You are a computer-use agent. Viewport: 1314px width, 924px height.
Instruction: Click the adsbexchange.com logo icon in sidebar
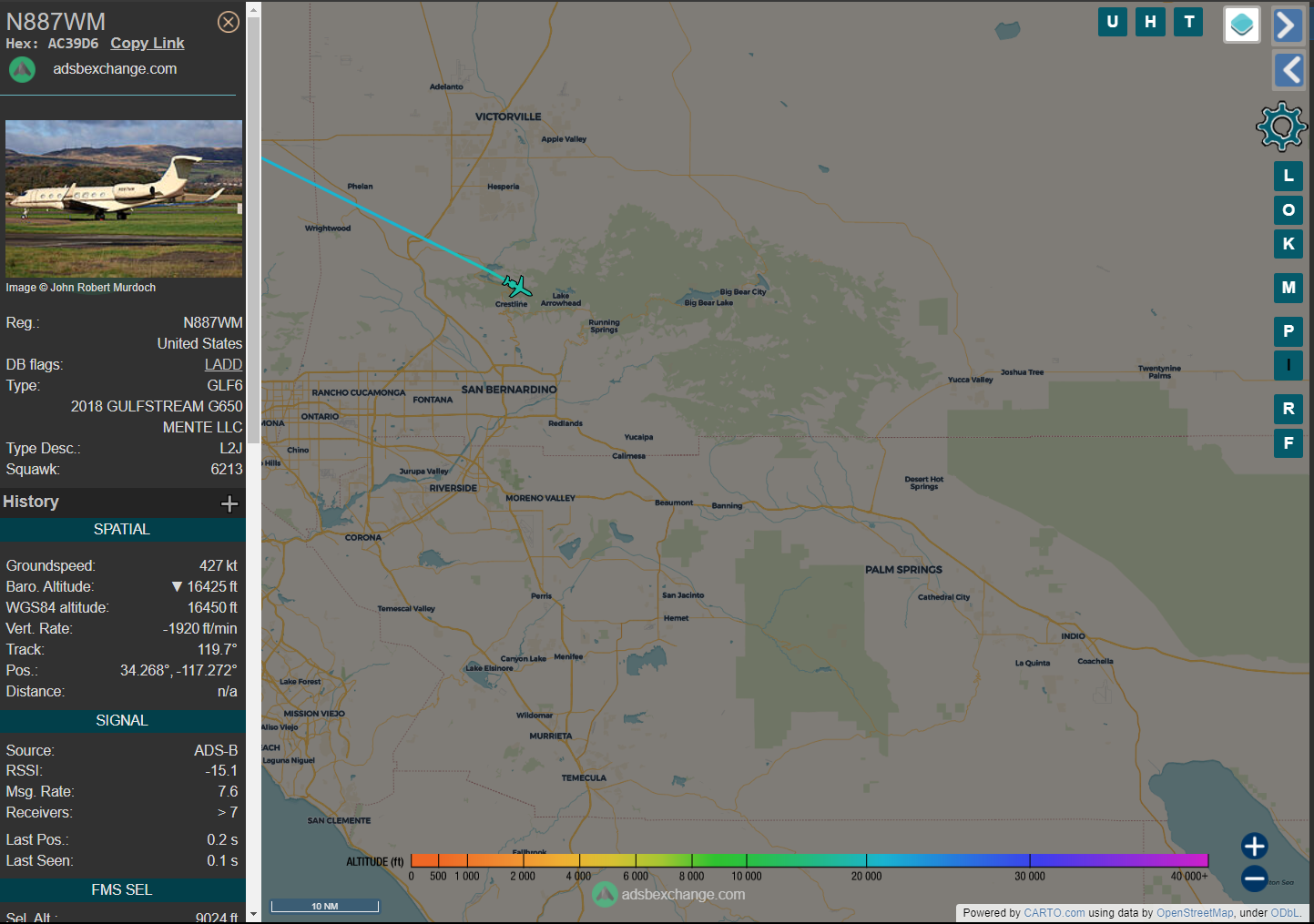coord(22,69)
